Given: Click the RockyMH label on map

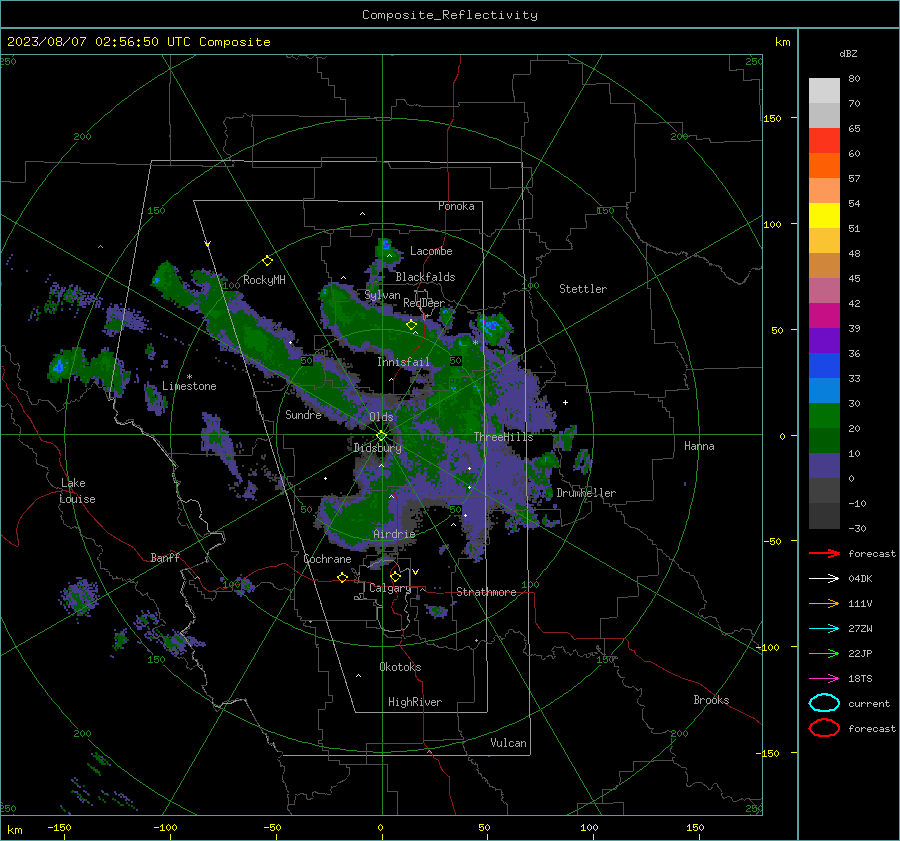Looking at the screenshot, I should pos(264,280).
